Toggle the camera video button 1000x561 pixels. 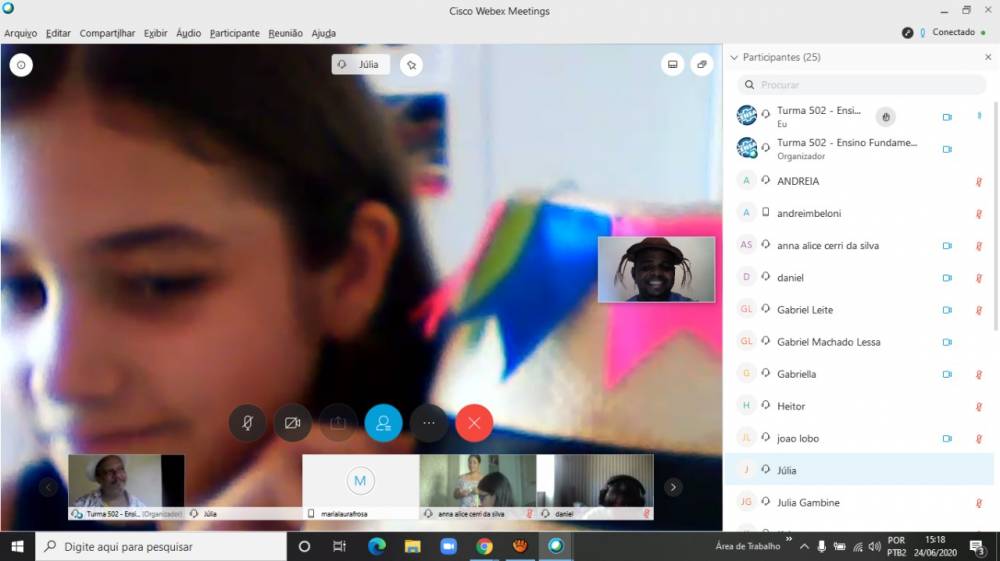(x=292, y=423)
